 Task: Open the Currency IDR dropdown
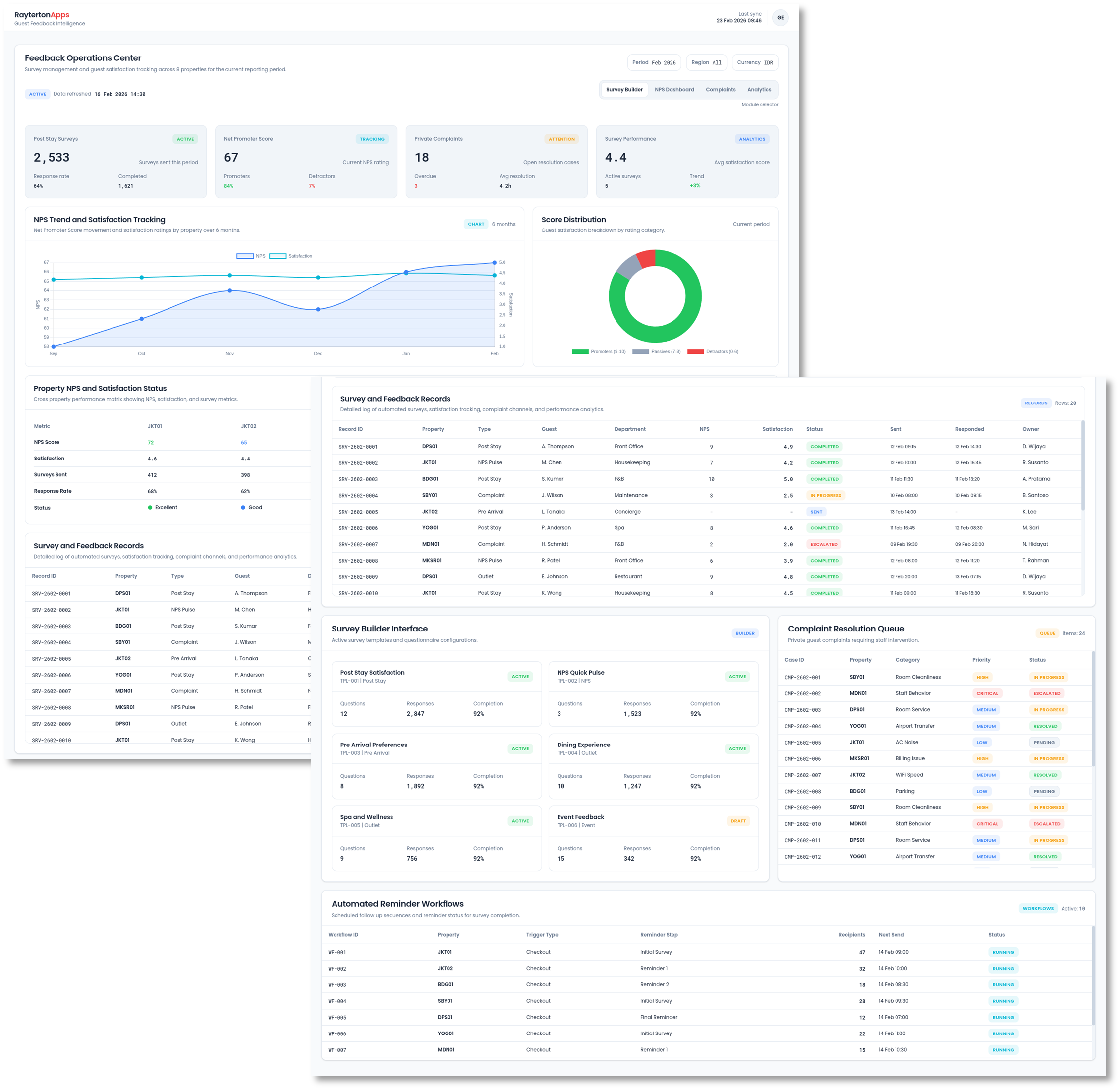tap(754, 62)
